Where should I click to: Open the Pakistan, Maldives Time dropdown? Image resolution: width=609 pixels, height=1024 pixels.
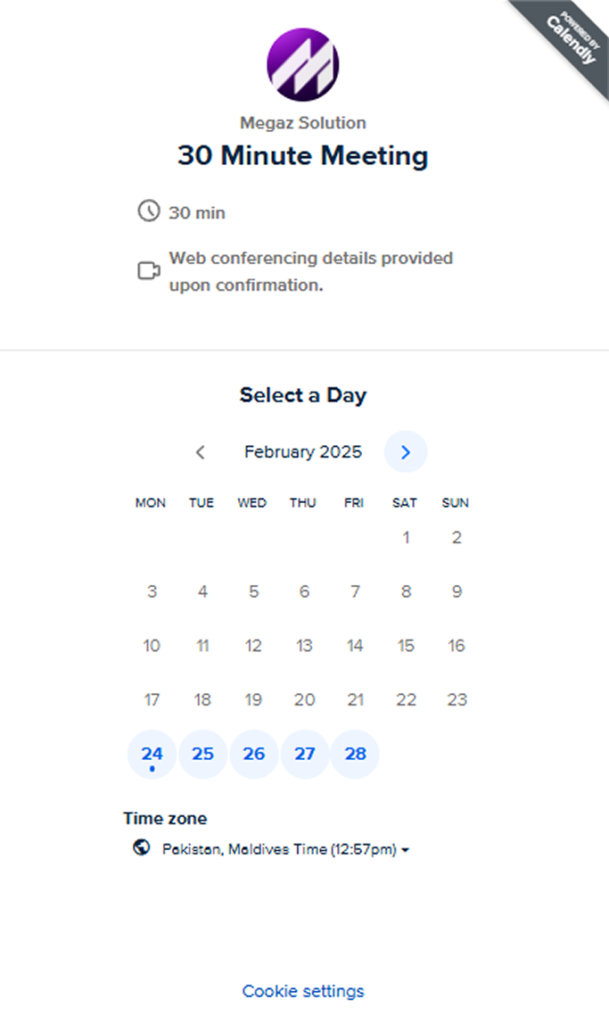coord(286,849)
